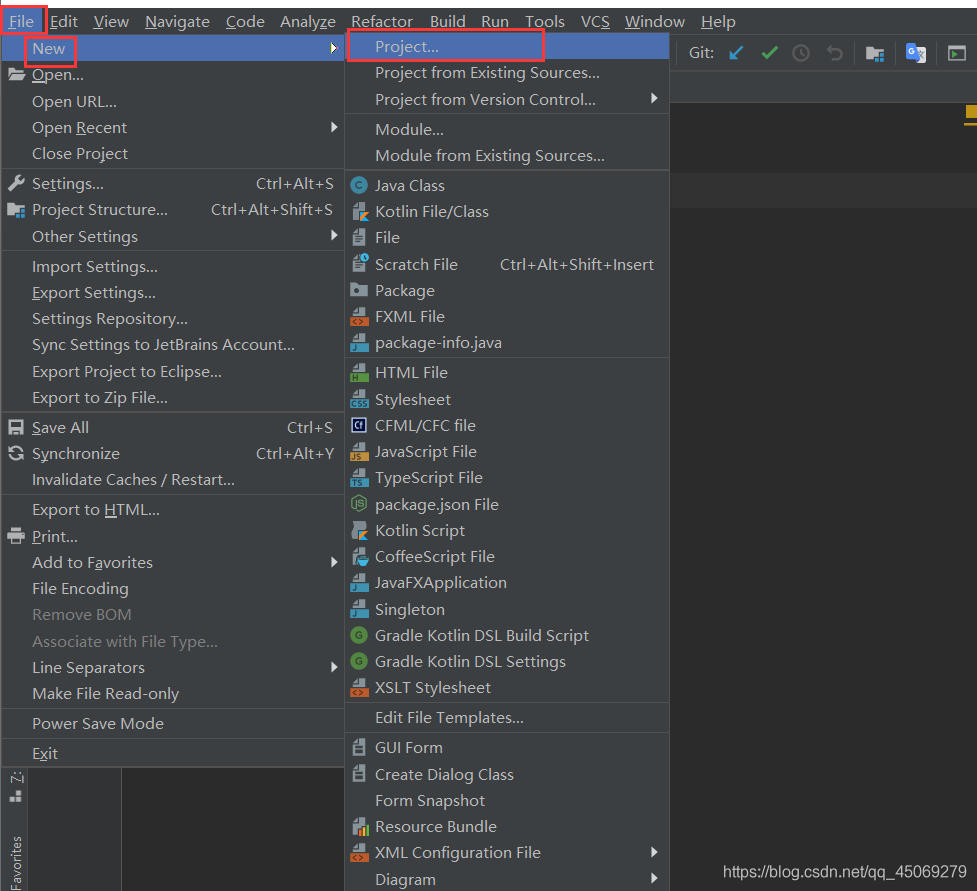Expand the Open Recent submenu
Screen dimensions: 977x891
79,127
